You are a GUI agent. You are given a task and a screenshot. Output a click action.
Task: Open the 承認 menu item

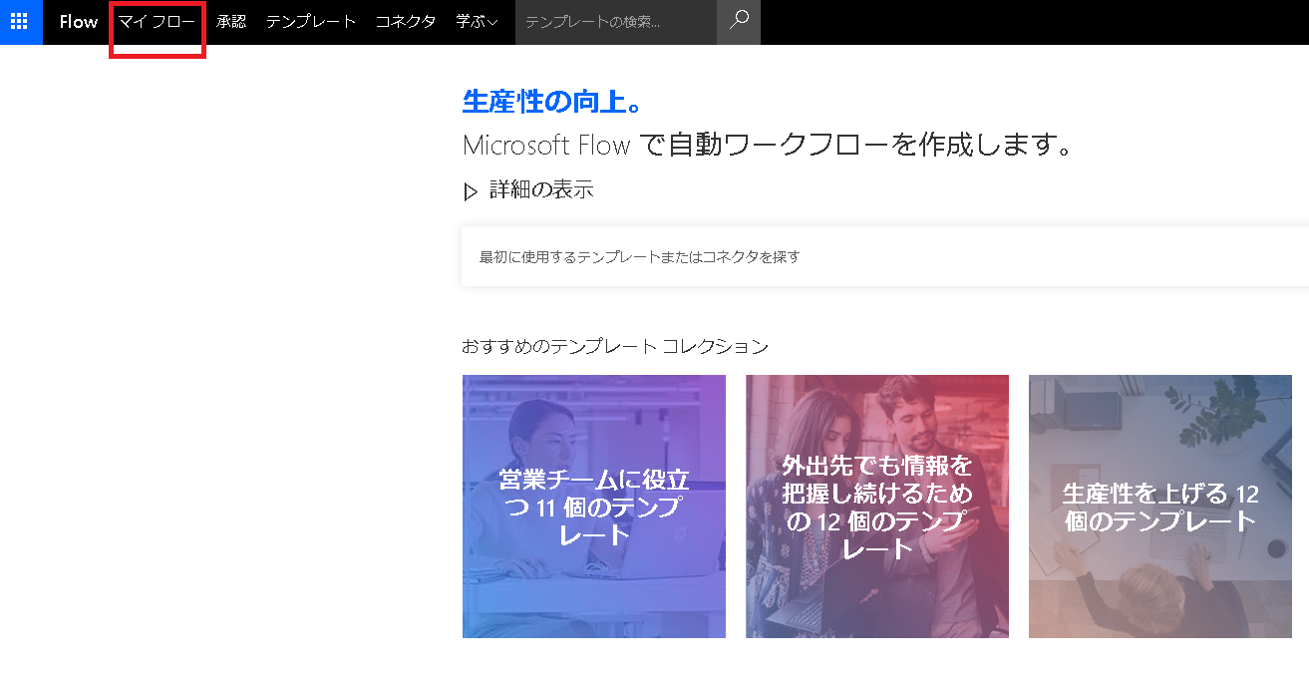pos(231,21)
